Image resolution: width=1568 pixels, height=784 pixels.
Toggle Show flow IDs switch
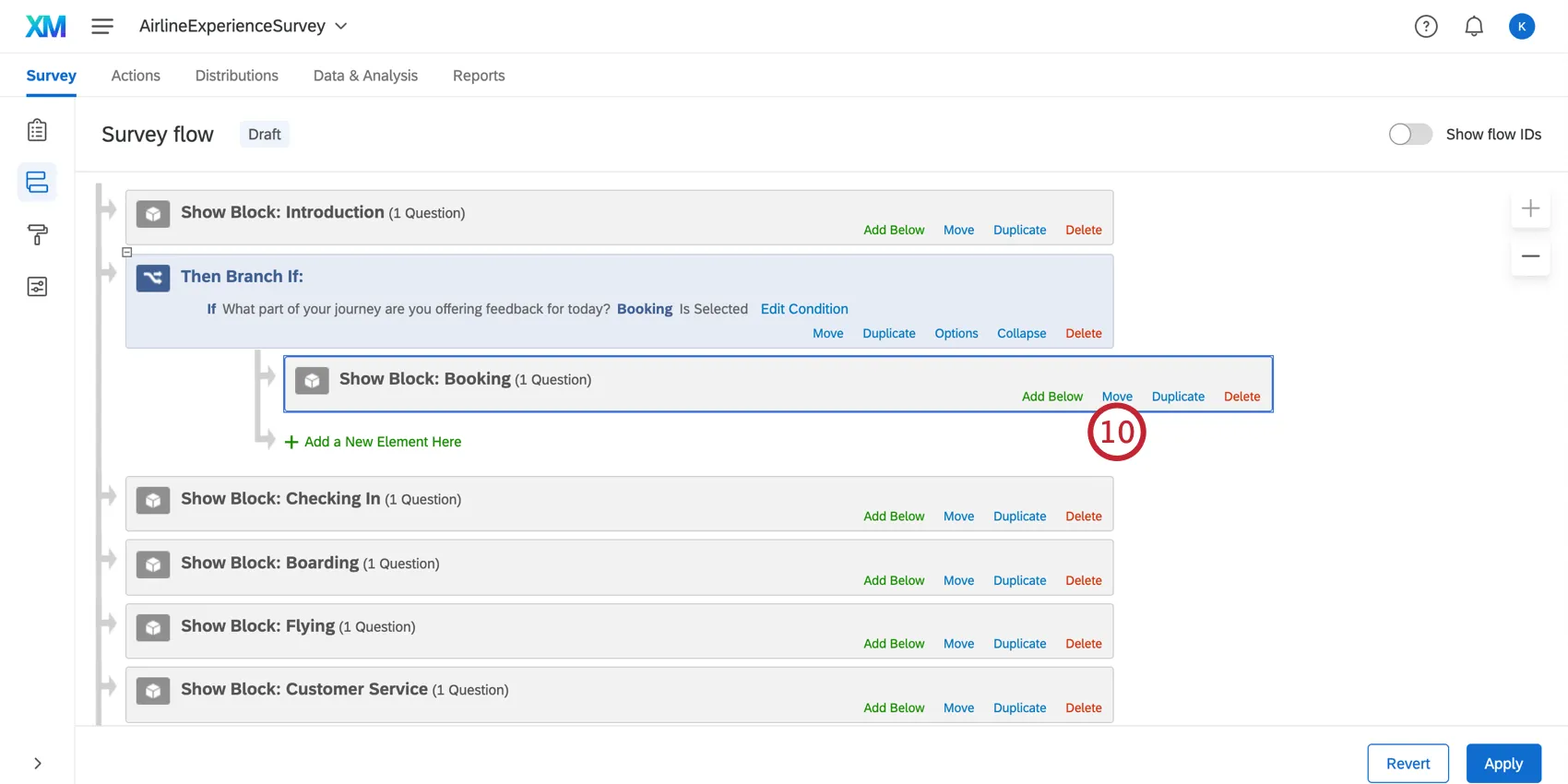1410,135
